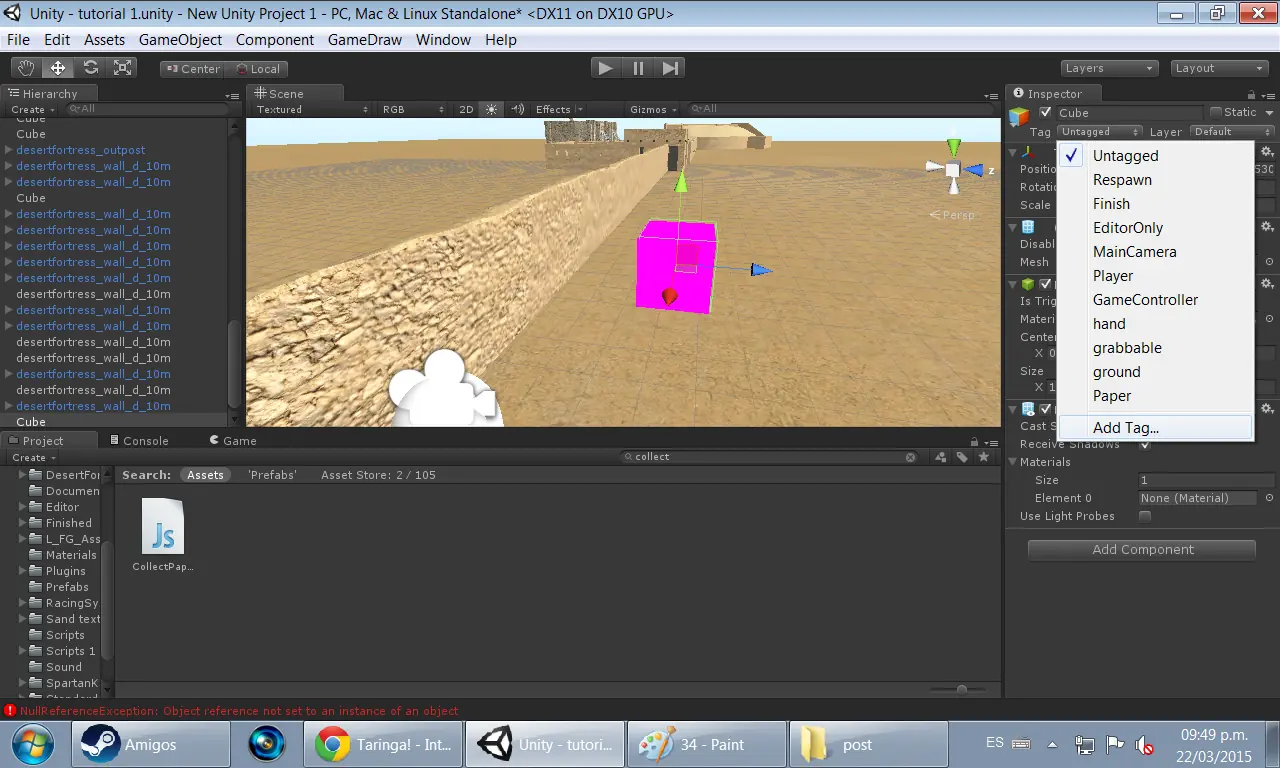
Task: Toggle Cube active checkbox in Inspector
Action: [1045, 112]
